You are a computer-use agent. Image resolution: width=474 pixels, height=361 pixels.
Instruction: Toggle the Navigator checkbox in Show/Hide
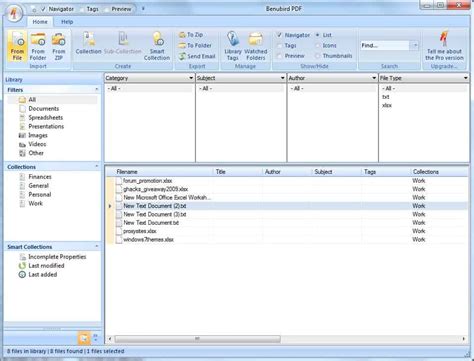point(280,35)
